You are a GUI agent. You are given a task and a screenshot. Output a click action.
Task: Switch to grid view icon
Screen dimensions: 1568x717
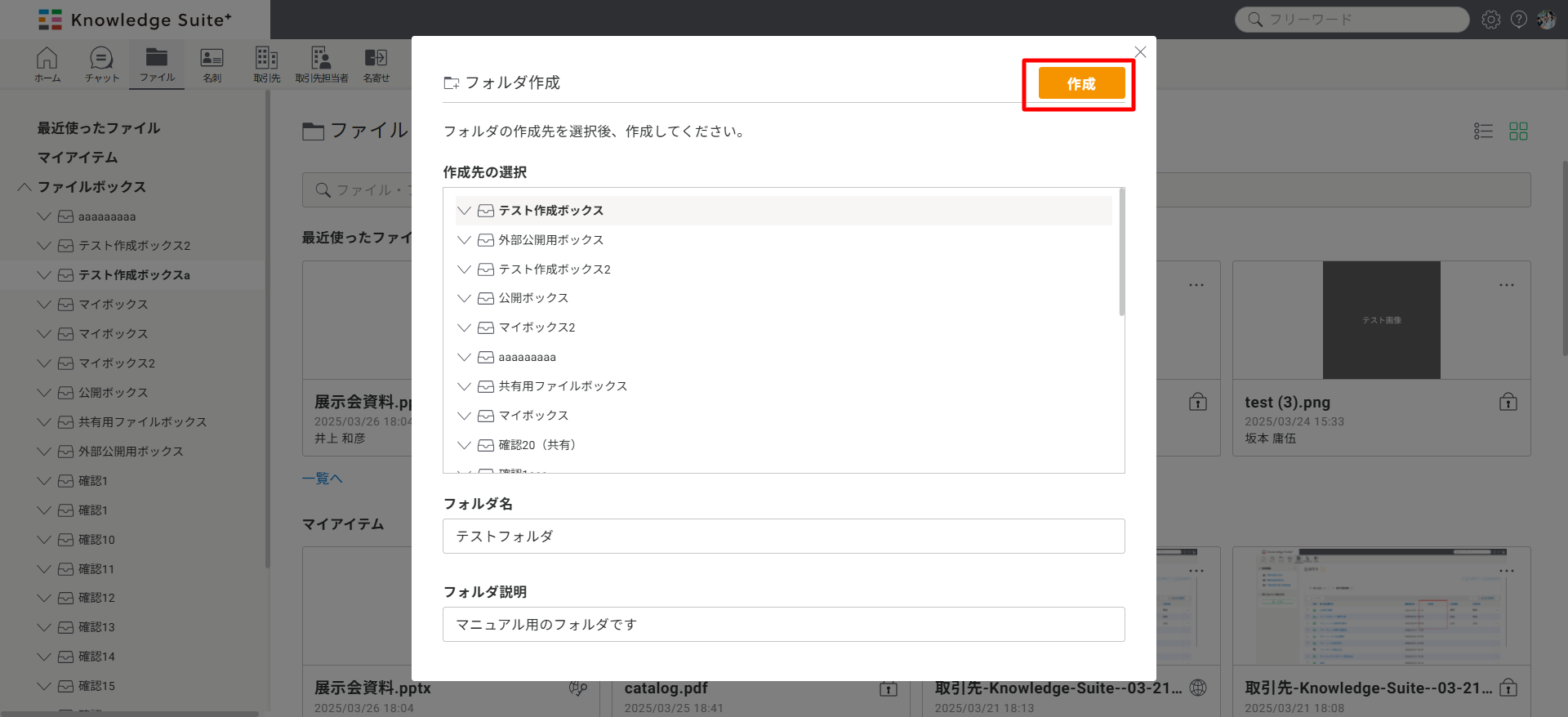pyautogui.click(x=1518, y=131)
